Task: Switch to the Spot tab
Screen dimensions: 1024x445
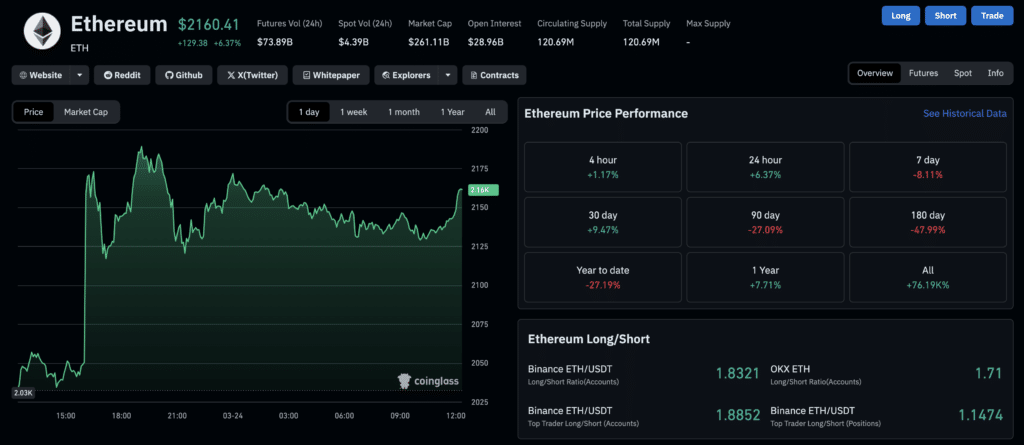Action: (963, 73)
